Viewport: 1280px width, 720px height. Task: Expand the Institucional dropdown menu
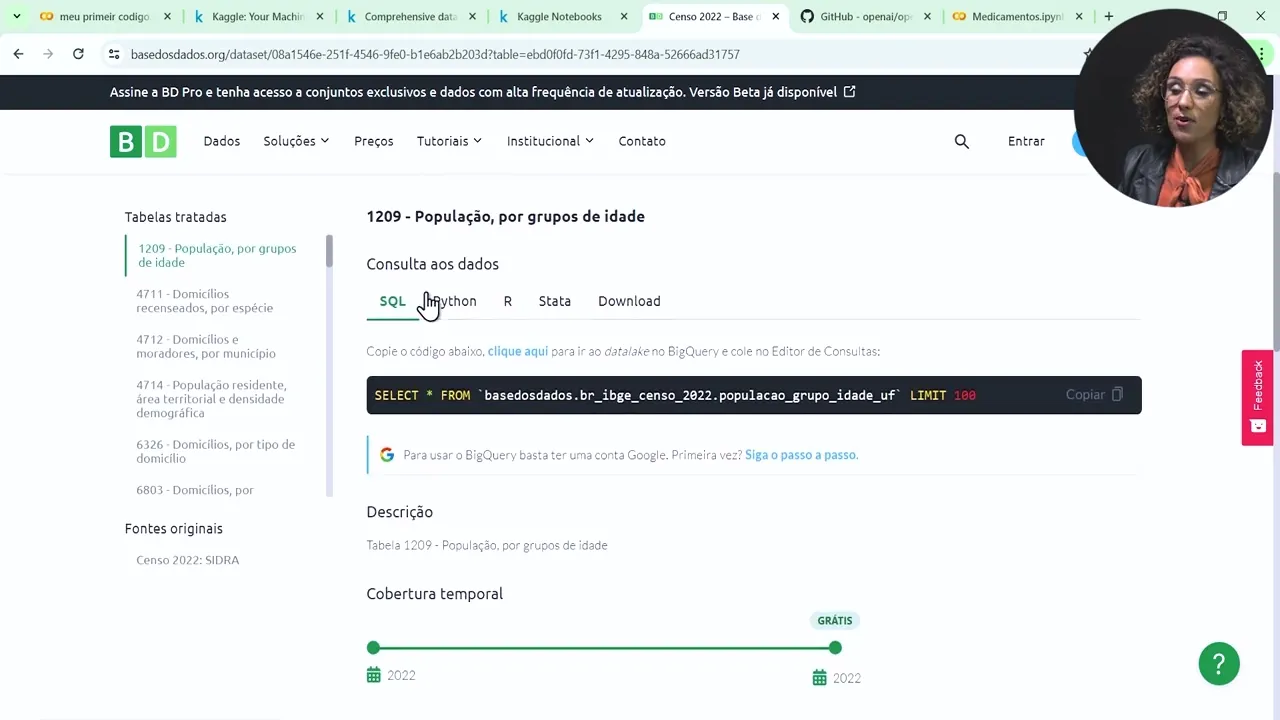pyautogui.click(x=550, y=141)
